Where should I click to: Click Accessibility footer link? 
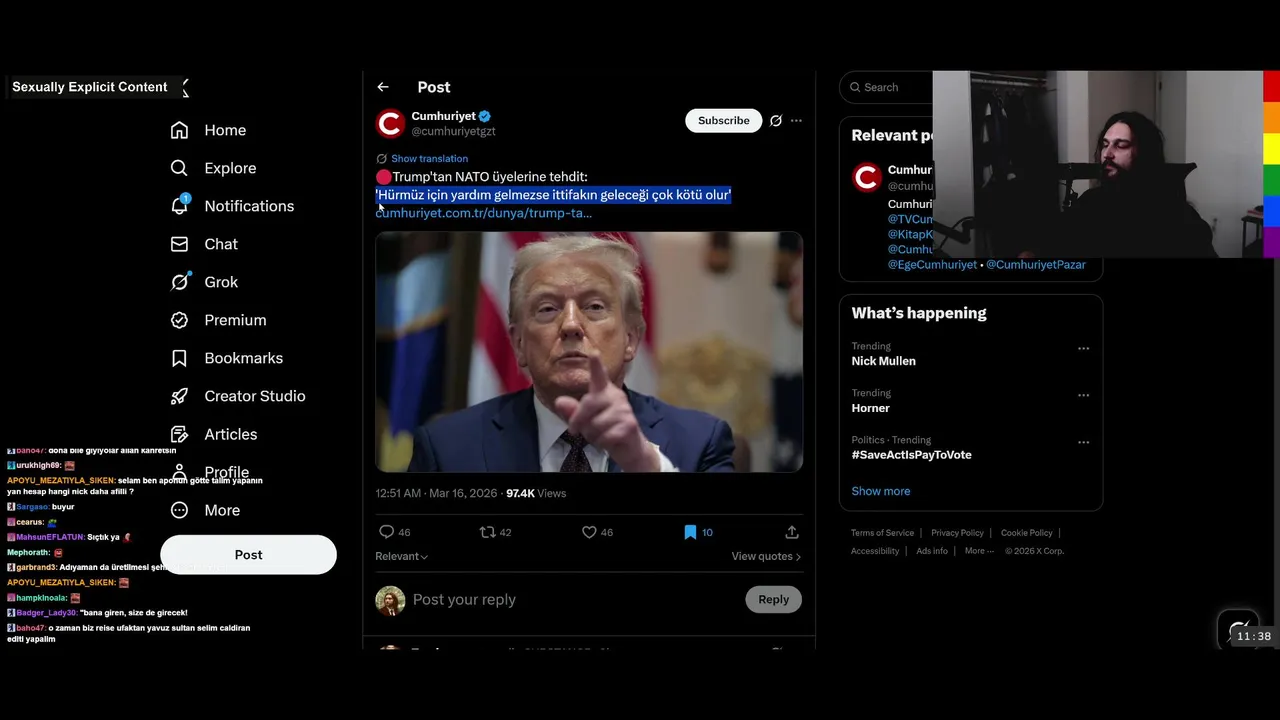[x=875, y=551]
